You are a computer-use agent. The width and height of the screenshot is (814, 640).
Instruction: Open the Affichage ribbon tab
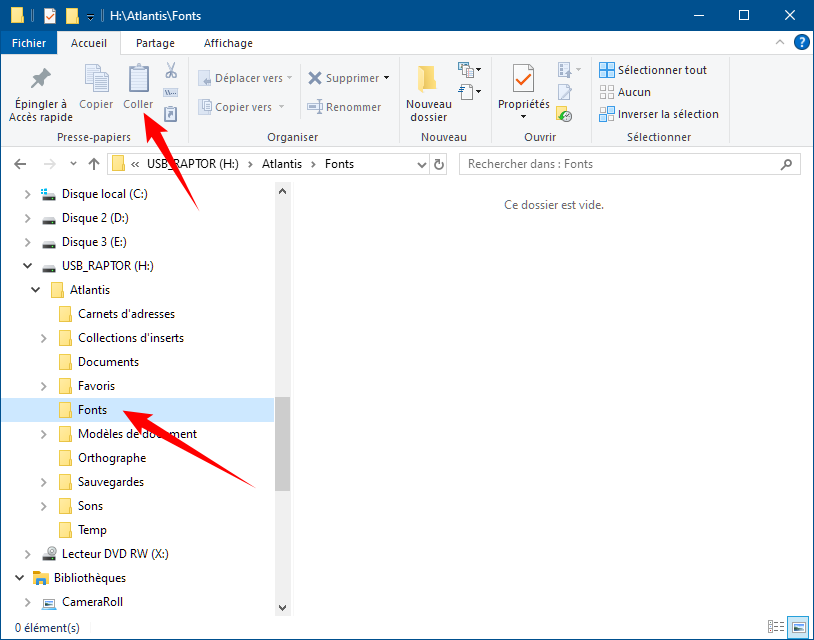point(227,43)
